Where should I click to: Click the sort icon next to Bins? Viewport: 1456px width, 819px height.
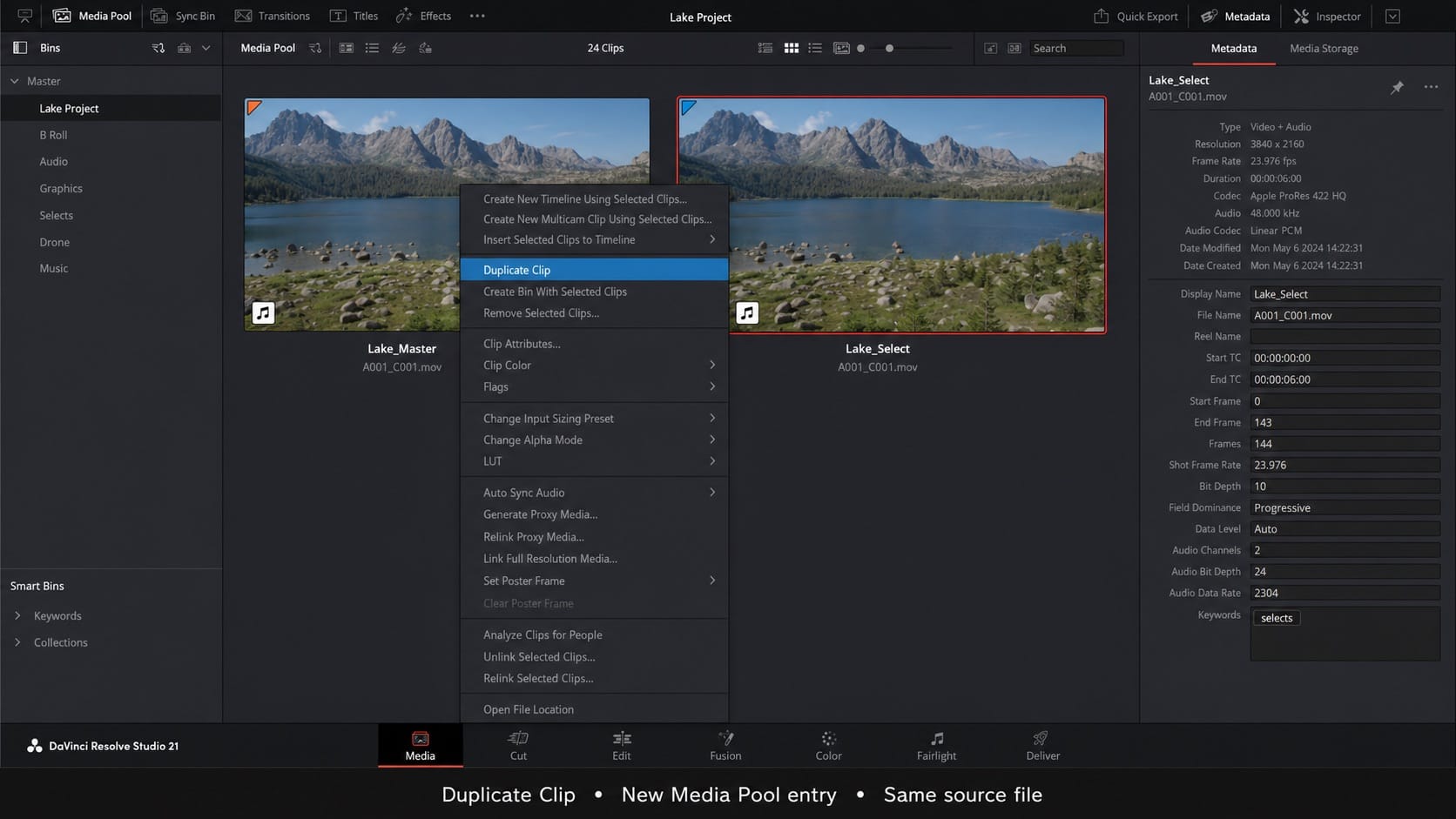point(158,48)
